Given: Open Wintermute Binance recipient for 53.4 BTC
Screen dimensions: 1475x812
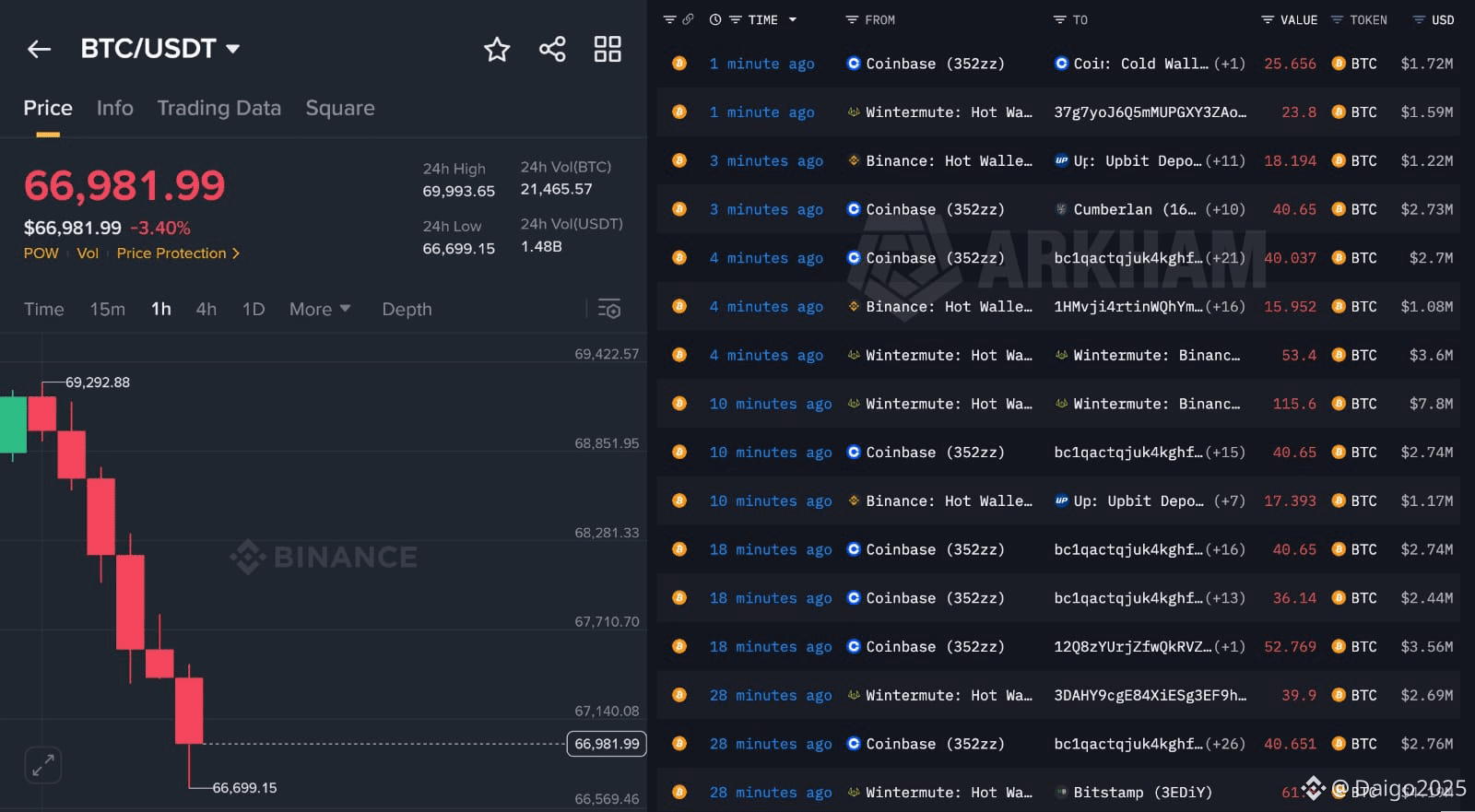Looking at the screenshot, I should tap(1148, 355).
